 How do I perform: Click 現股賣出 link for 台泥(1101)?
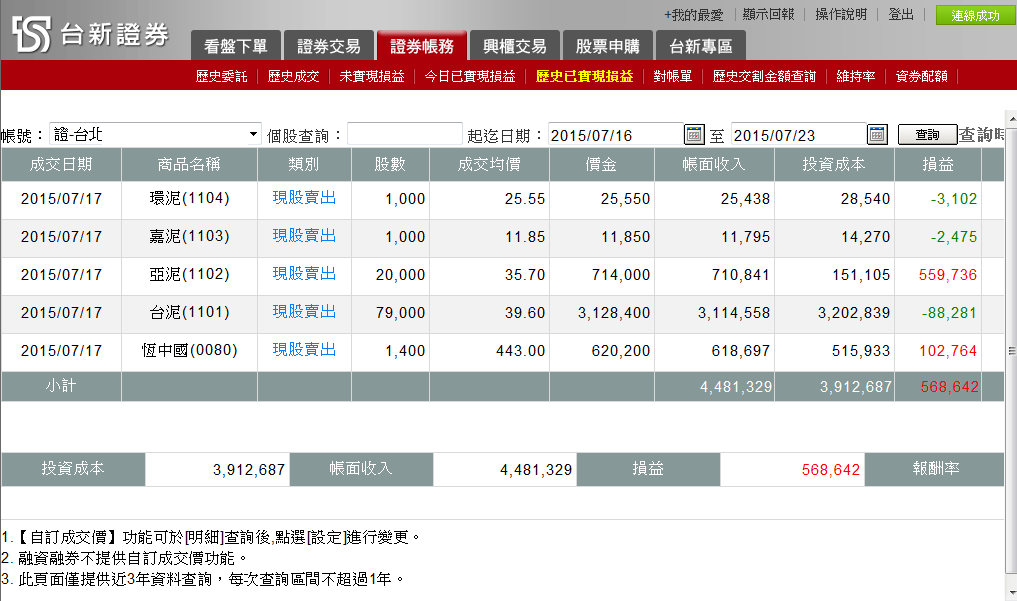304,312
